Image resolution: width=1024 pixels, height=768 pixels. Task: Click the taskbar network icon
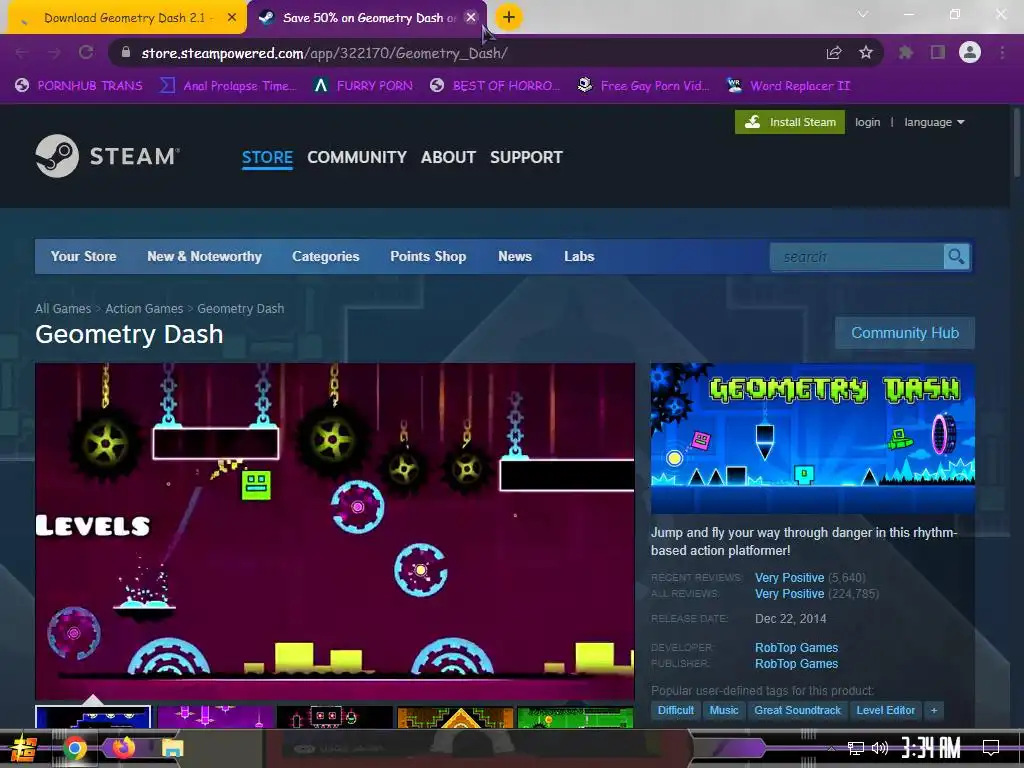[x=856, y=748]
